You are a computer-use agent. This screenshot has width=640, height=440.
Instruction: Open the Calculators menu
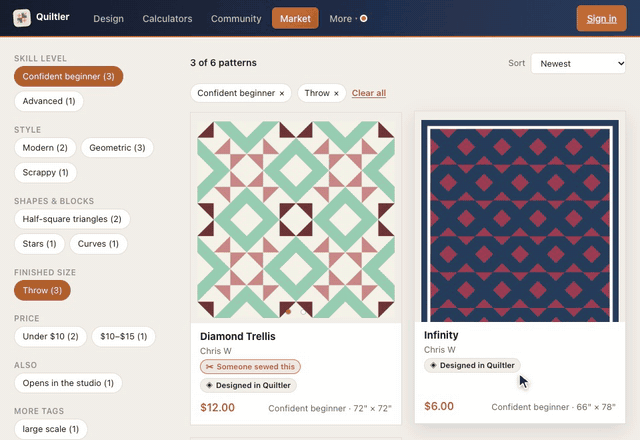(167, 18)
